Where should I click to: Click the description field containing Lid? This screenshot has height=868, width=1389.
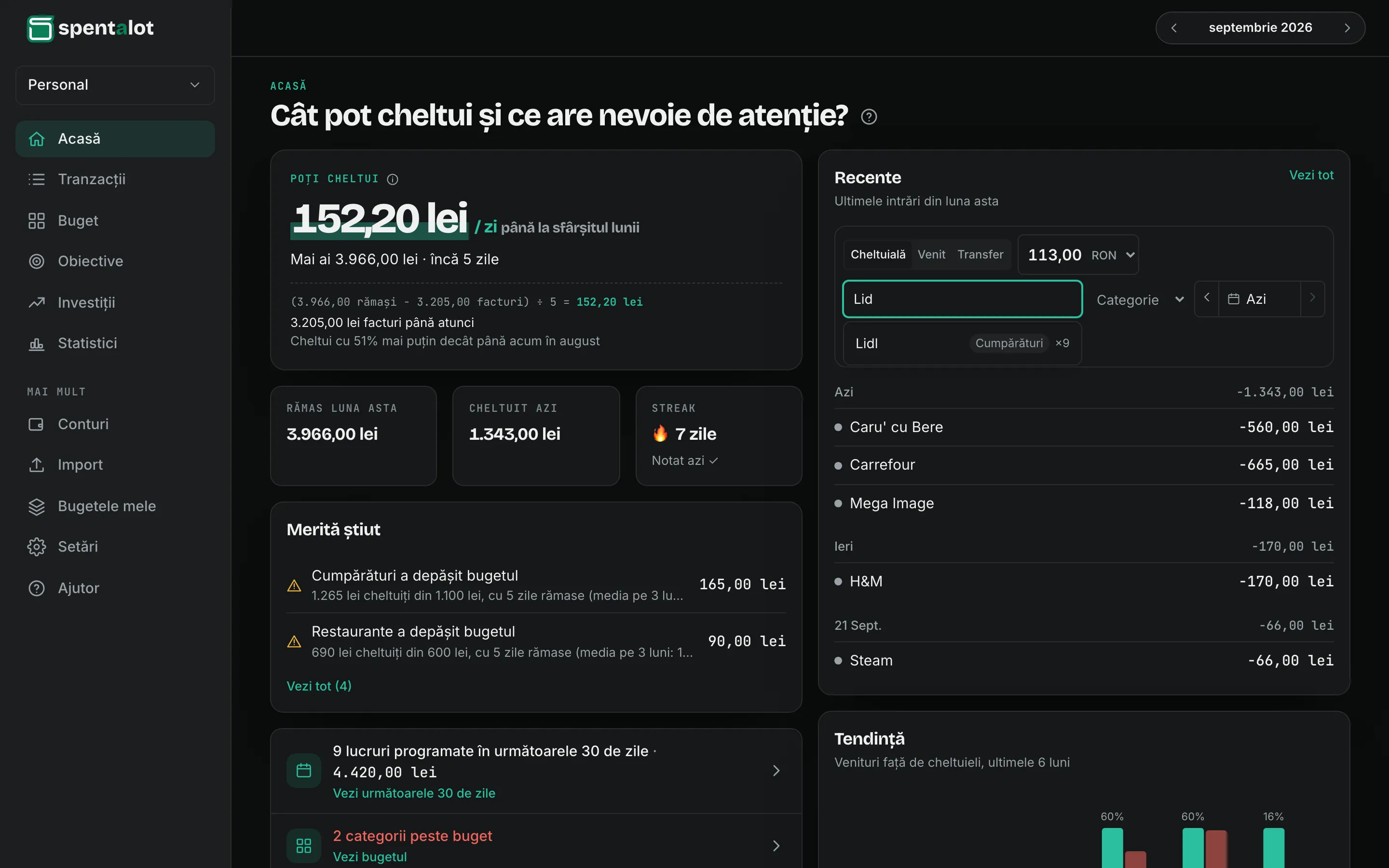point(962,299)
